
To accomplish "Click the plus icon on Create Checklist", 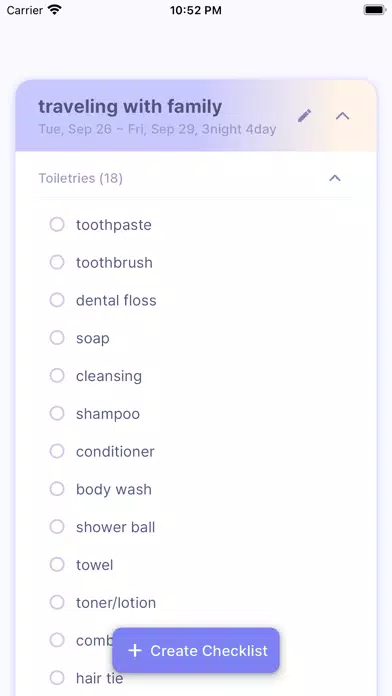I will tap(135, 651).
